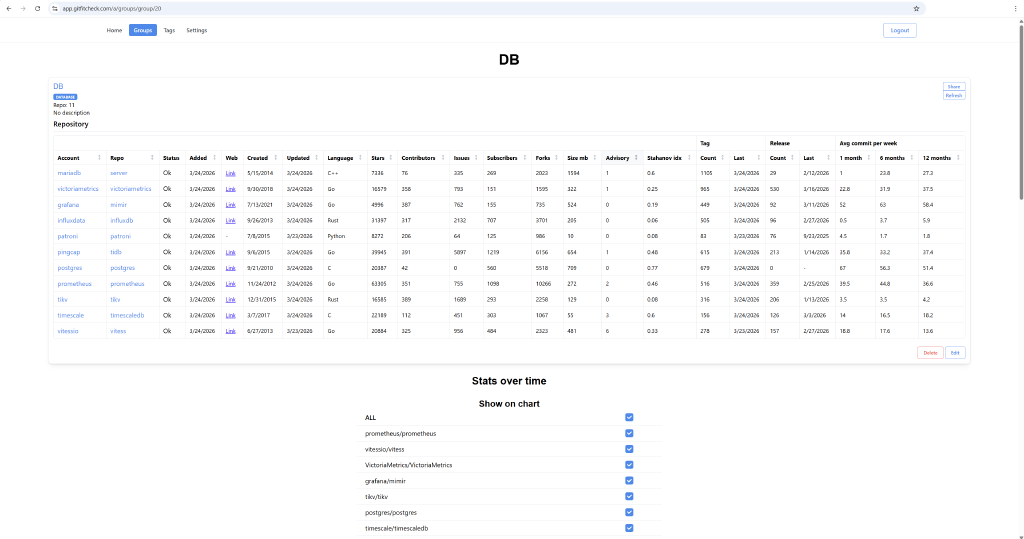Click the Refresh group button
The height and width of the screenshot is (539, 1024).
click(954, 95)
